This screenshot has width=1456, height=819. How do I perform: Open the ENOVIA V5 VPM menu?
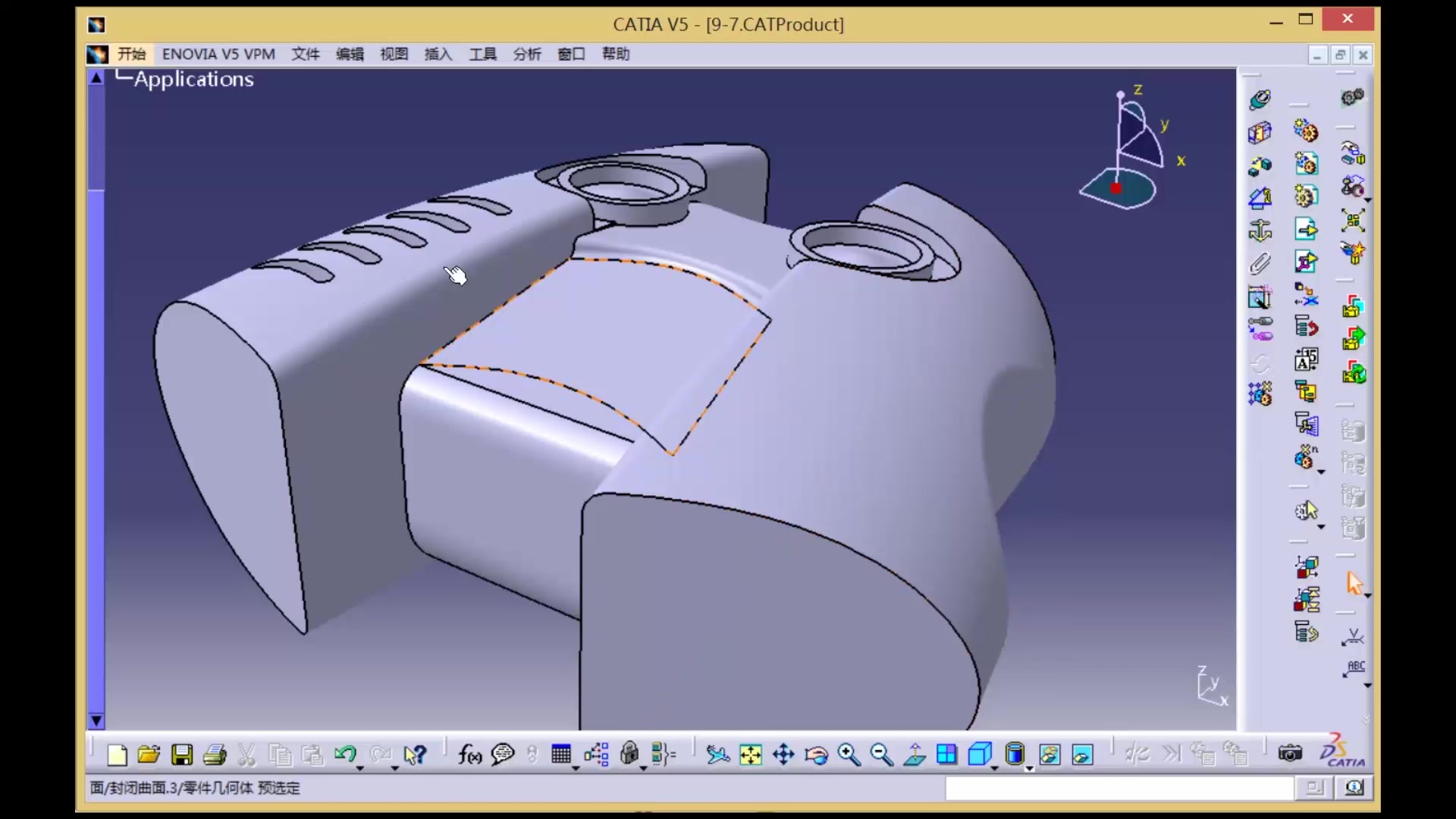point(218,54)
